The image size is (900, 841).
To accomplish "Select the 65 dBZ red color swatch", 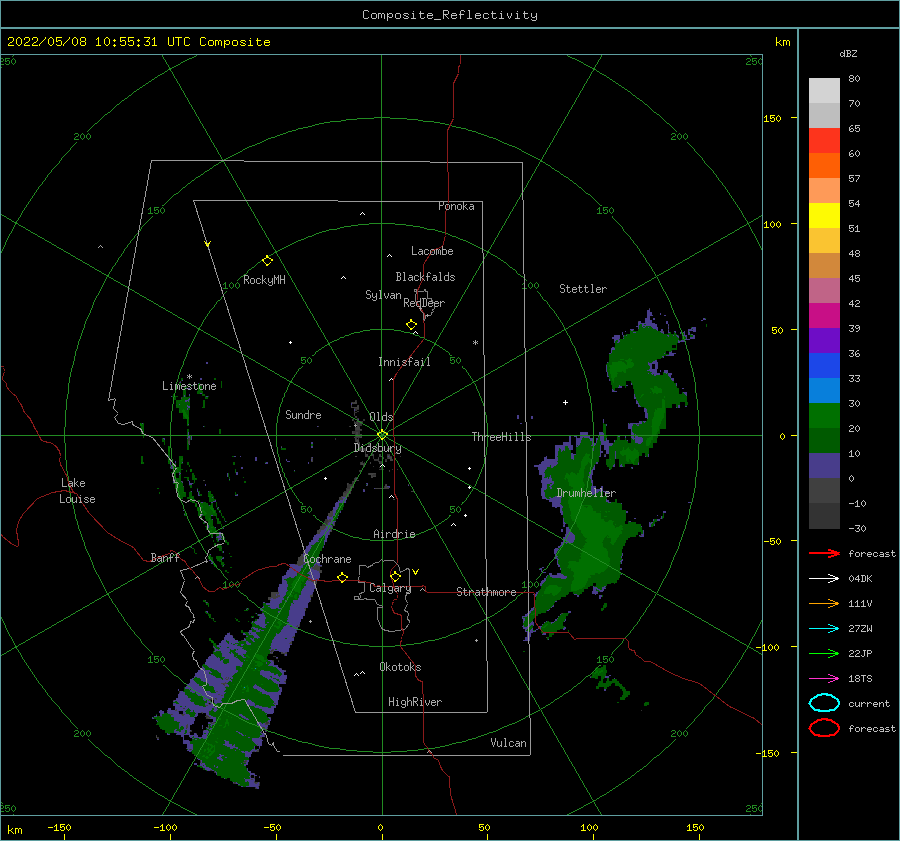I will (824, 140).
